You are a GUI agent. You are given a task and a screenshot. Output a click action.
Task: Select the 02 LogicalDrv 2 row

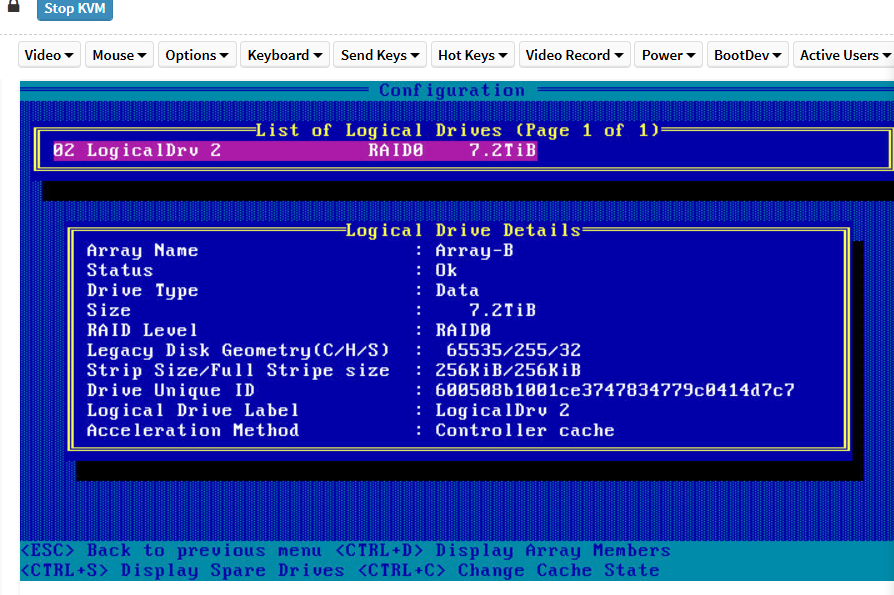click(x=295, y=150)
